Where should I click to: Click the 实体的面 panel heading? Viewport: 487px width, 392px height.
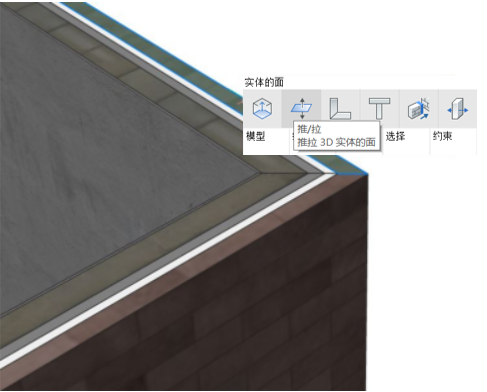[x=264, y=82]
